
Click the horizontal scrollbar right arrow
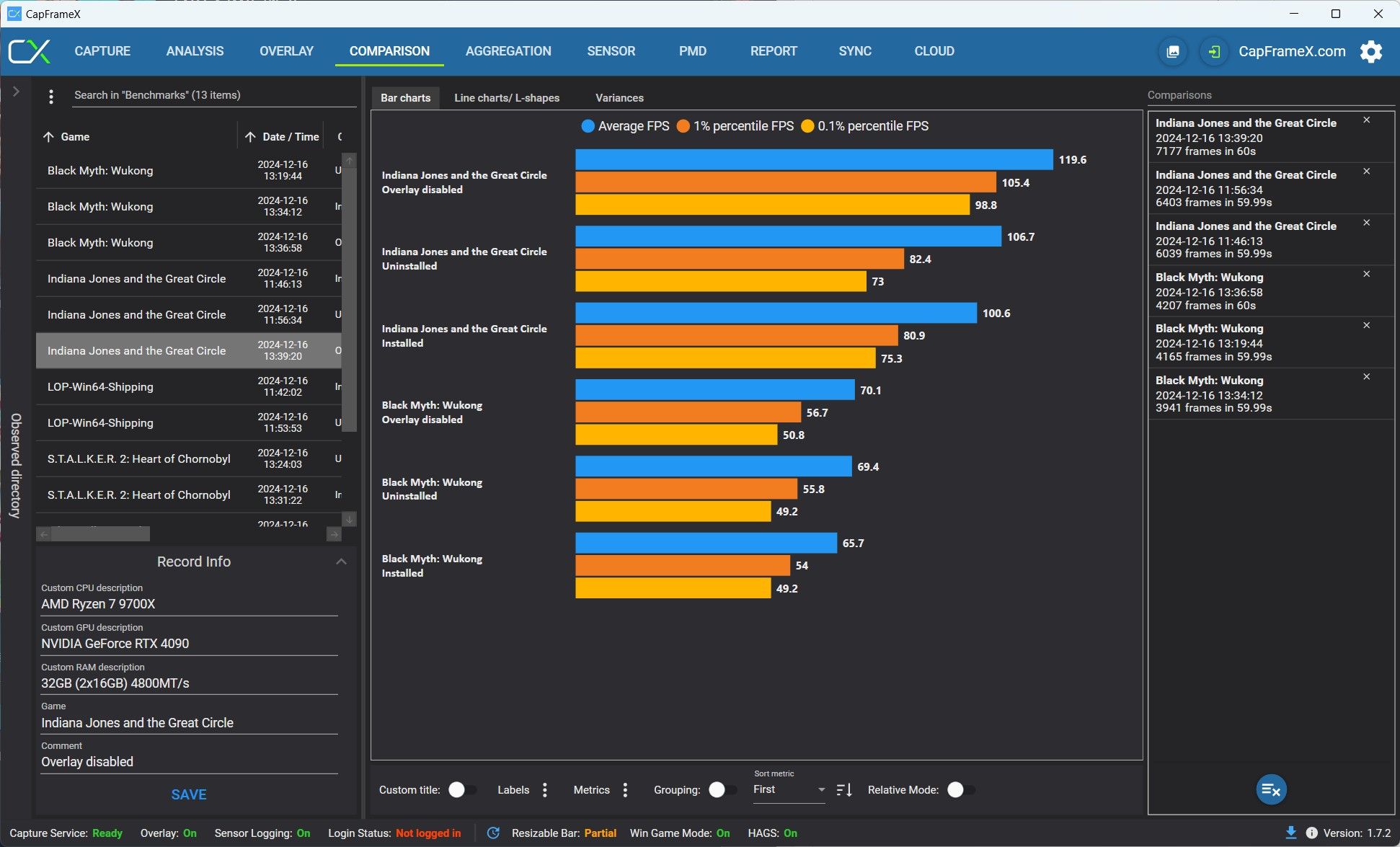pyautogui.click(x=334, y=534)
